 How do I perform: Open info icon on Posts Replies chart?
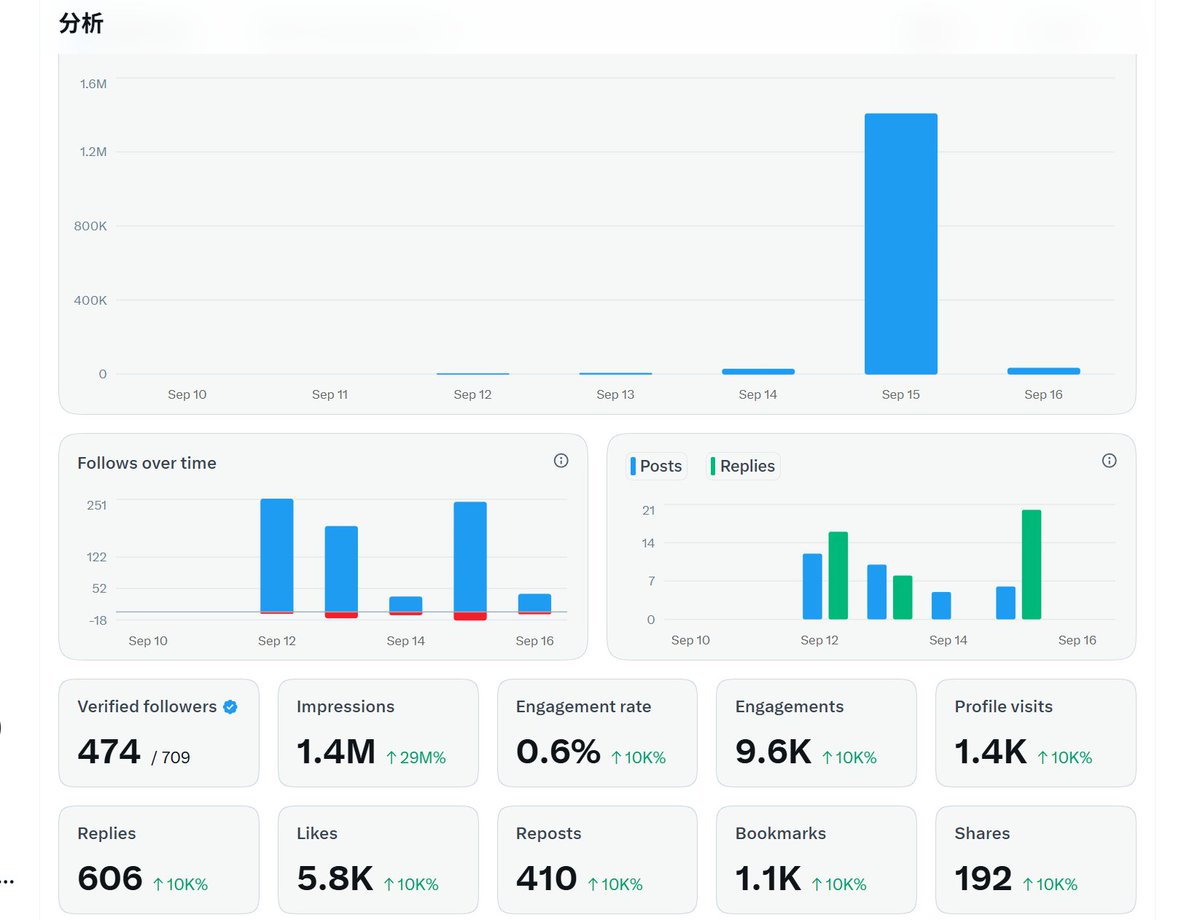tap(1109, 461)
